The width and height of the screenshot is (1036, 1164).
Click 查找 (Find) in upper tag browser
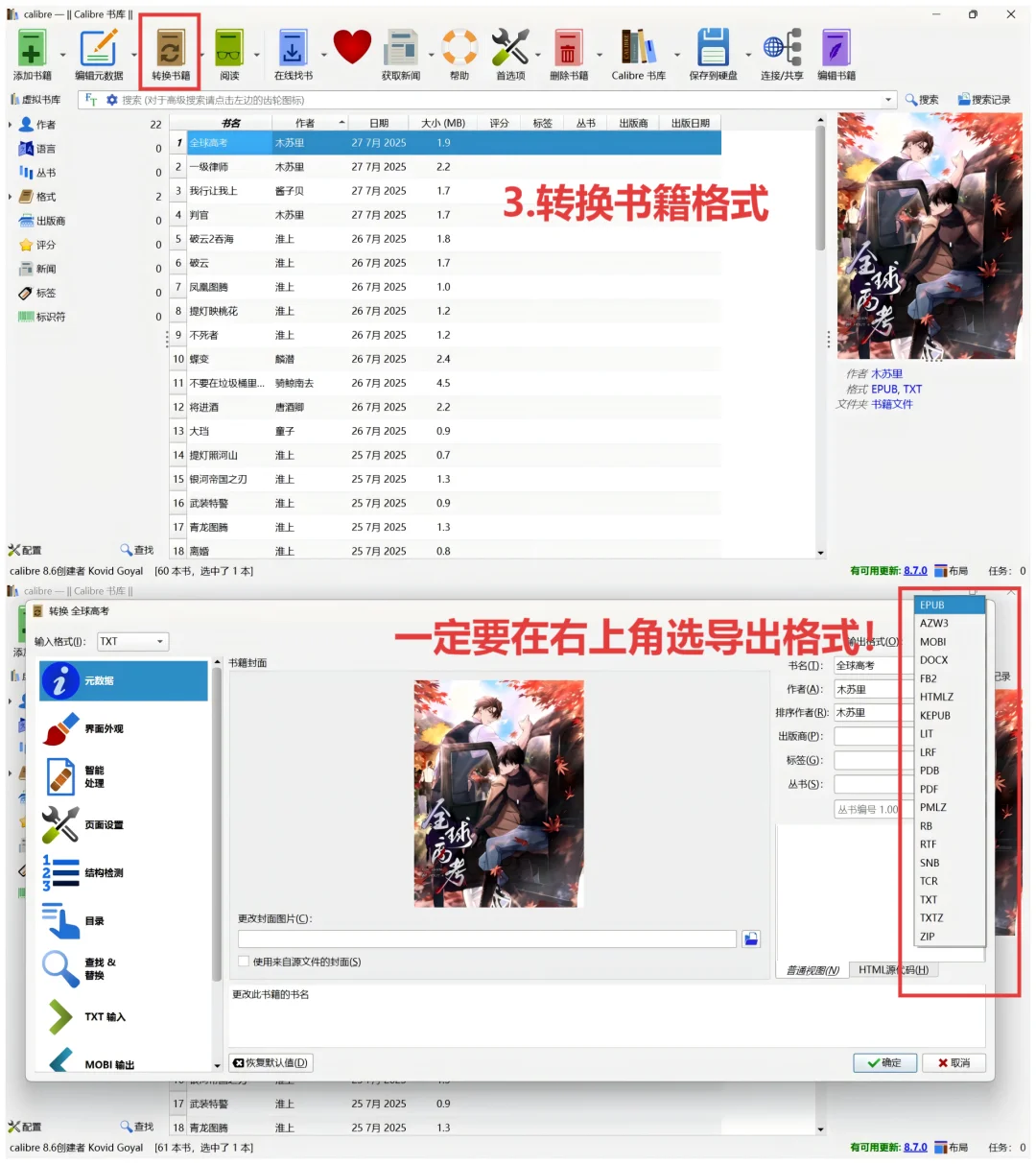point(137,550)
